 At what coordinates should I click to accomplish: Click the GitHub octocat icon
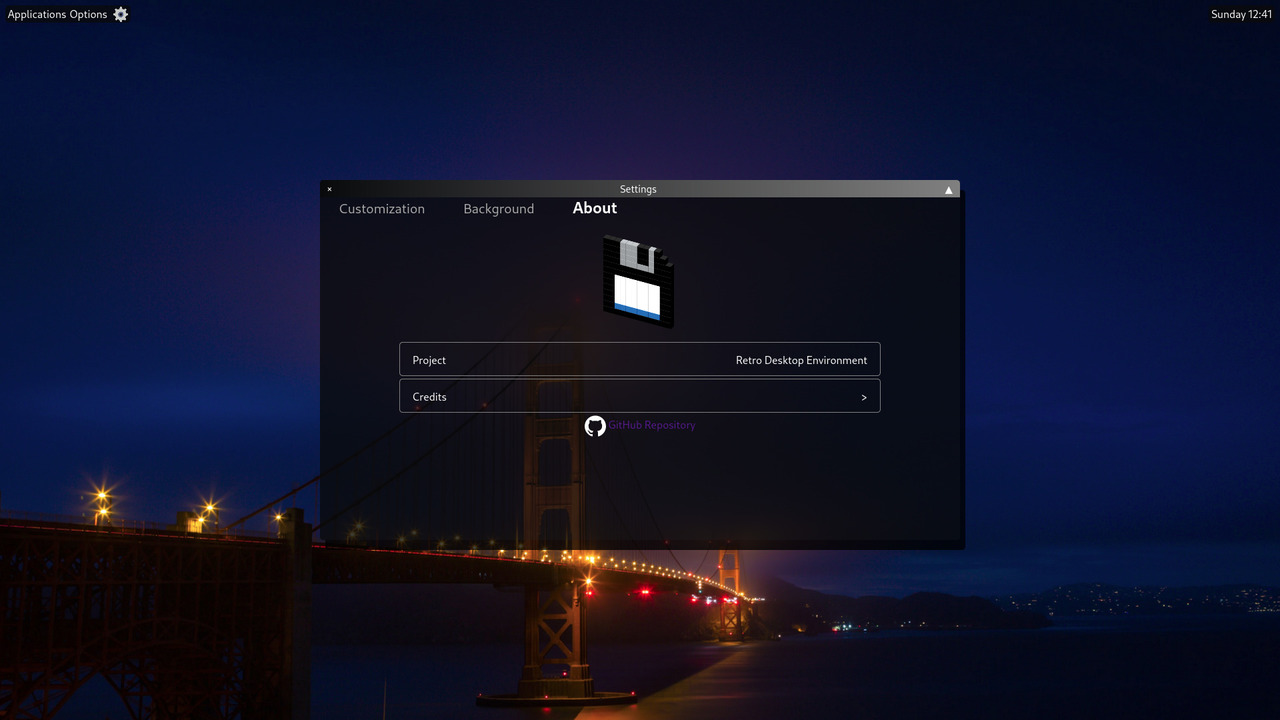pyautogui.click(x=595, y=426)
